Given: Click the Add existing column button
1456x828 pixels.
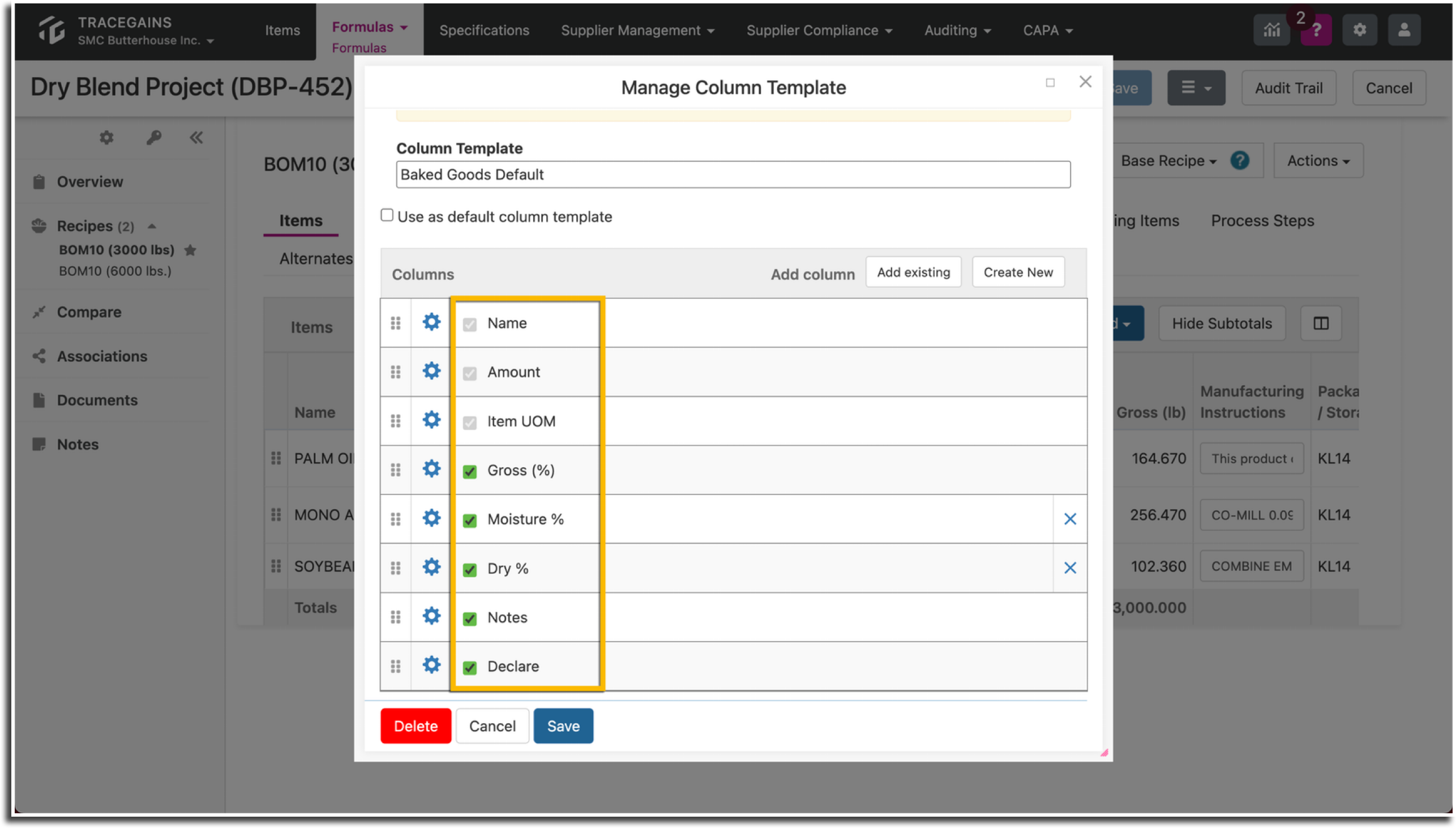Looking at the screenshot, I should click(x=913, y=272).
